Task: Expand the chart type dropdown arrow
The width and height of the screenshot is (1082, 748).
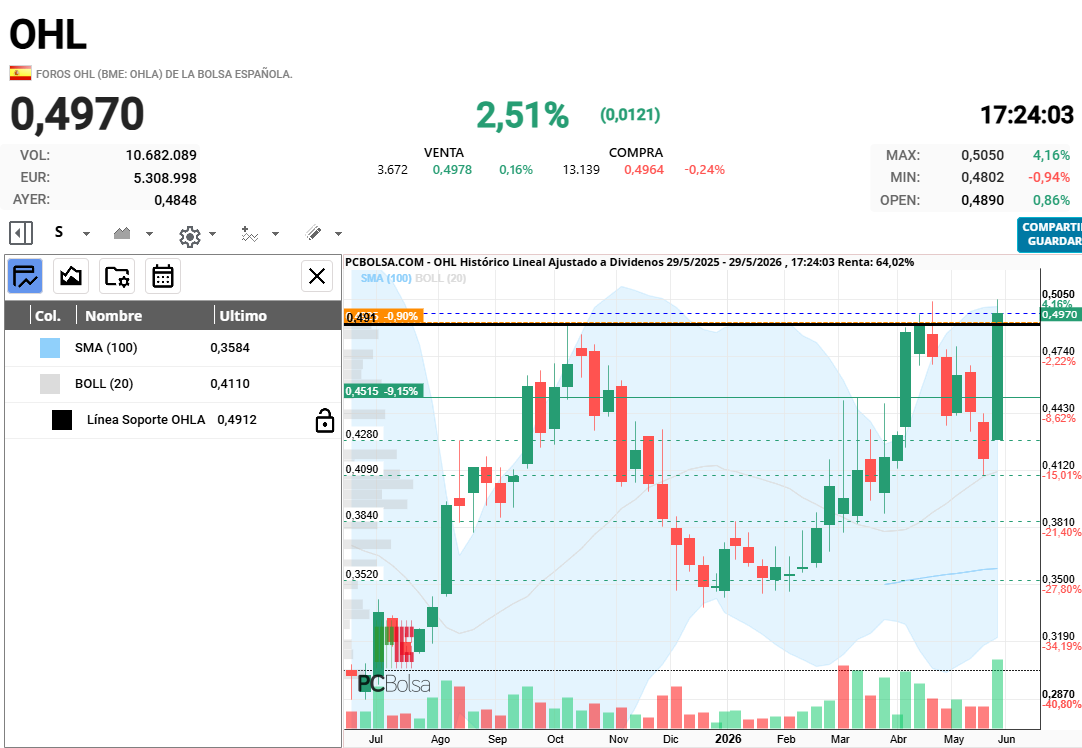Action: coord(149,234)
